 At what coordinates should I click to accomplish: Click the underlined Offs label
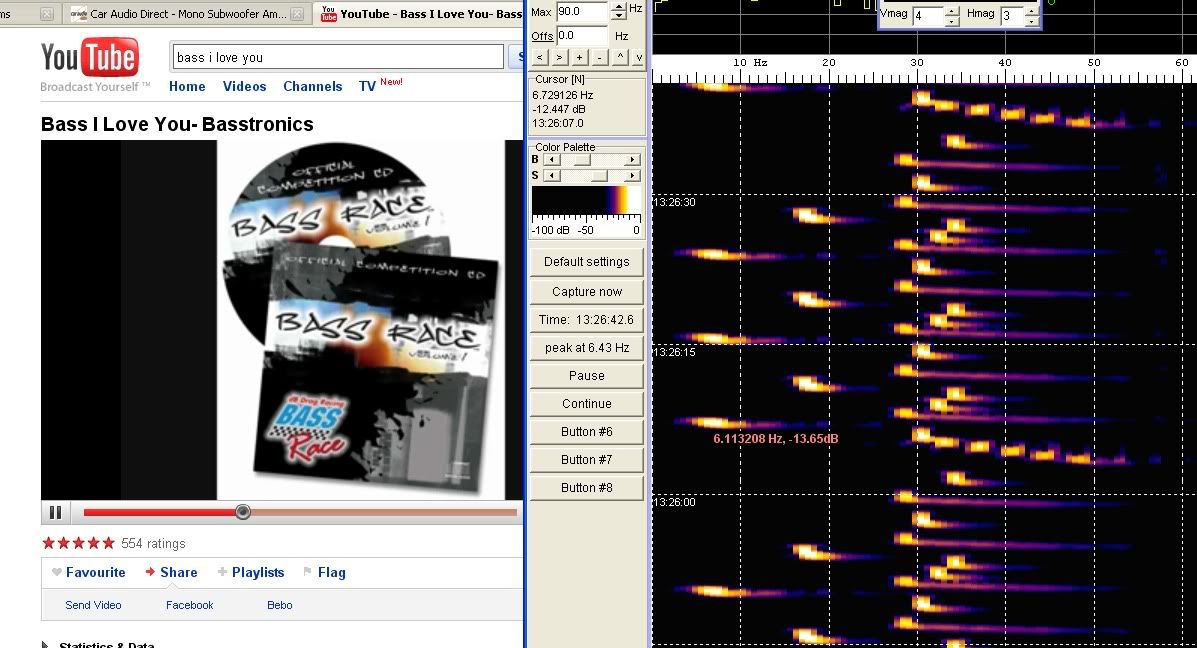(542, 36)
